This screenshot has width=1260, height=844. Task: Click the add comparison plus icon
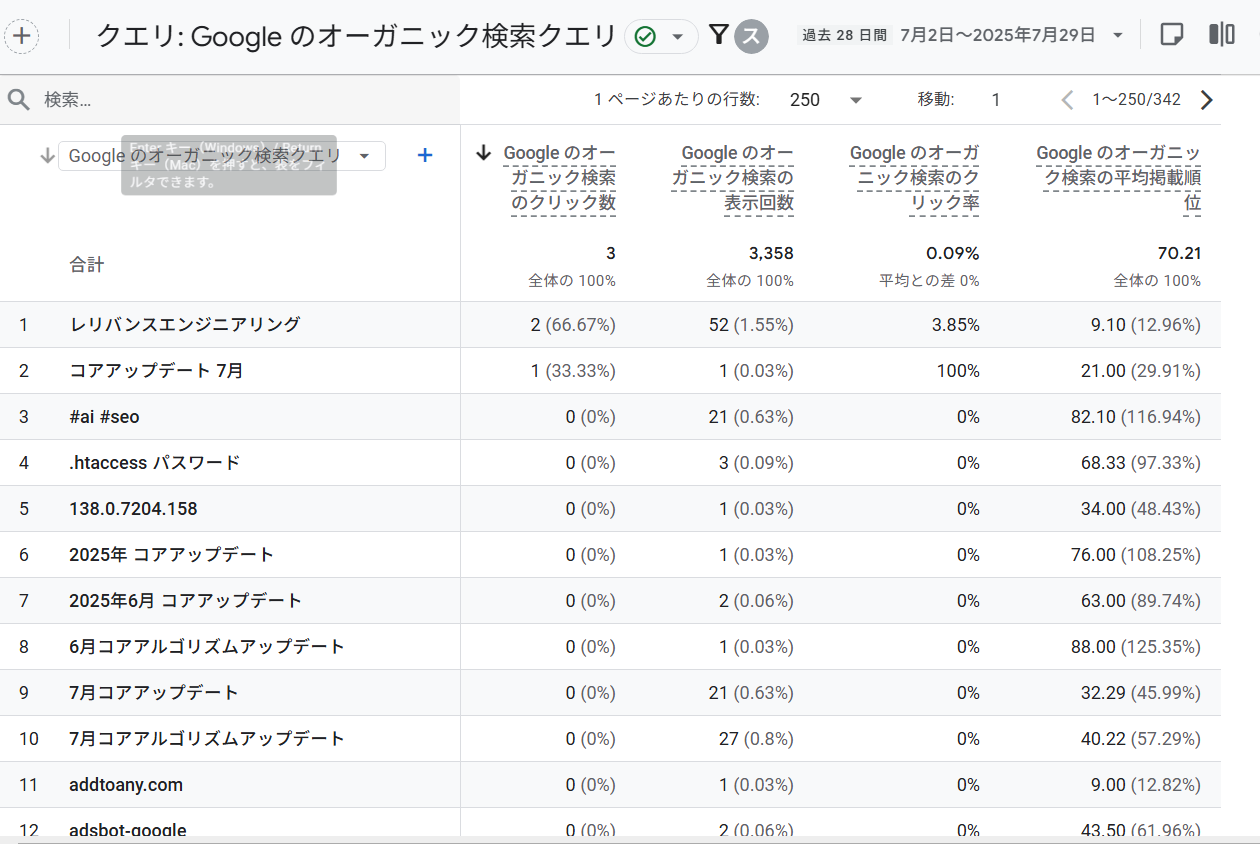(22, 36)
